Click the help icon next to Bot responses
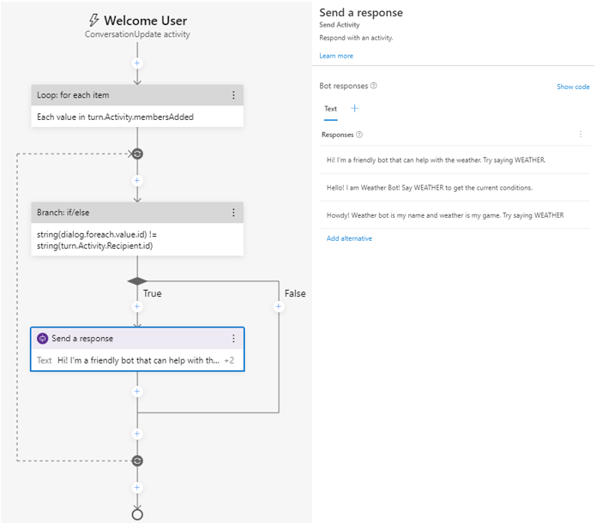Viewport: 596px width, 523px height. click(374, 86)
